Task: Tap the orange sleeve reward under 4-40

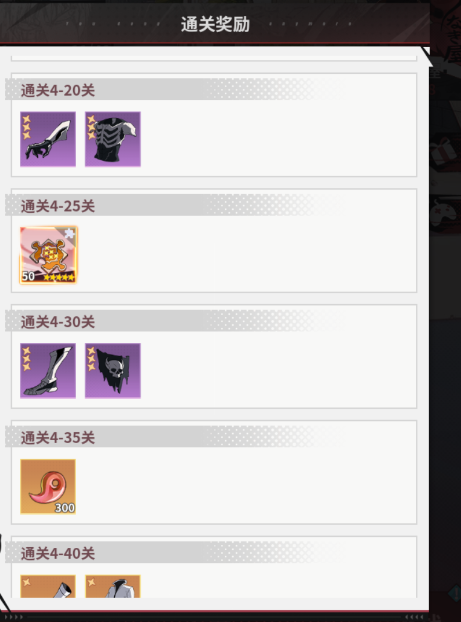Action: 48,586
